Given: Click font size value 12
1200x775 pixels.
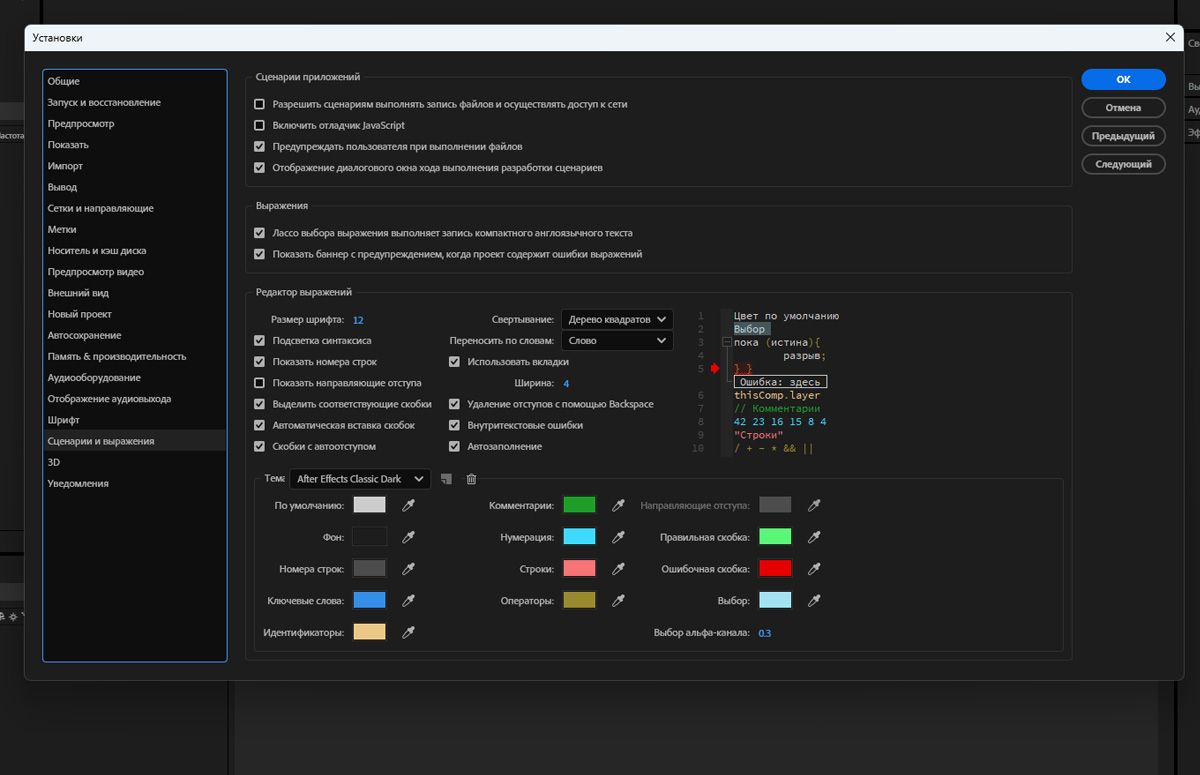Looking at the screenshot, I should pyautogui.click(x=358, y=320).
